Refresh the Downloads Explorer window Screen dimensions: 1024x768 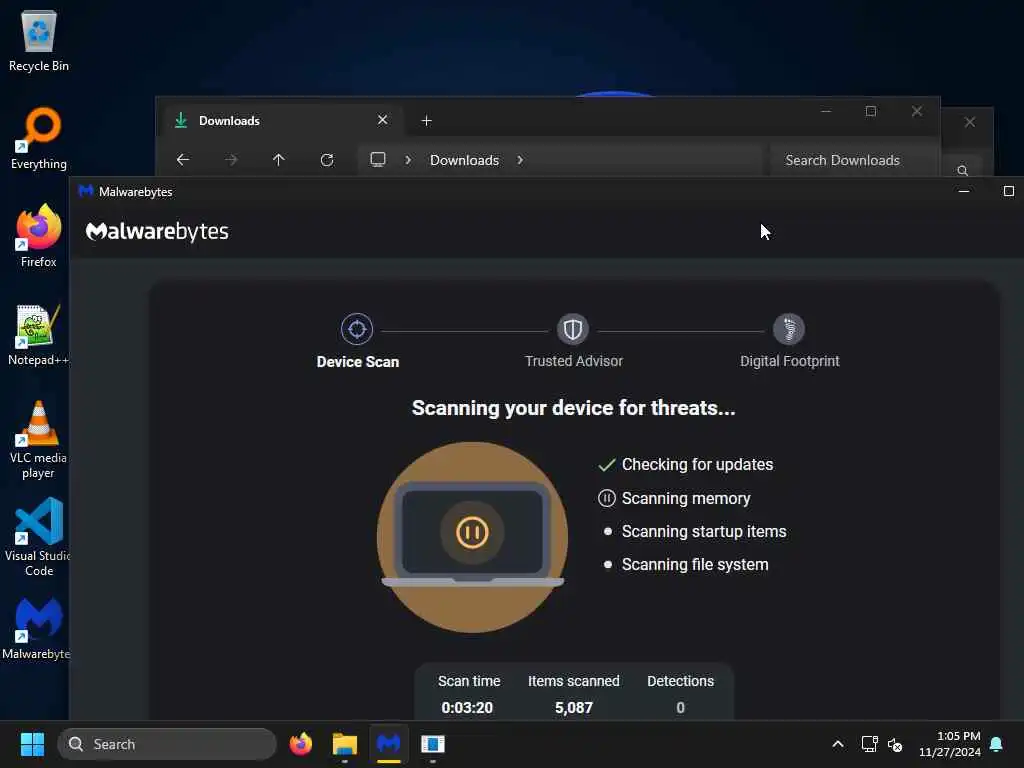coord(327,159)
